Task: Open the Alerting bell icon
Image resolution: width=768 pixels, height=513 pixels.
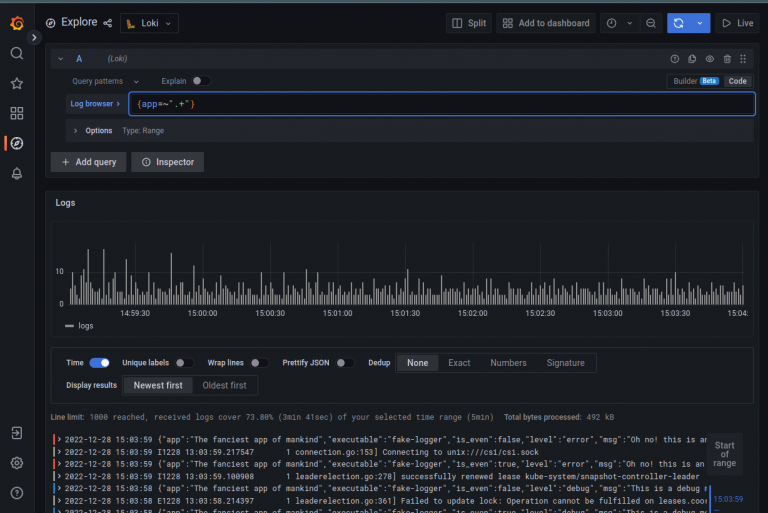Action: coord(16,173)
